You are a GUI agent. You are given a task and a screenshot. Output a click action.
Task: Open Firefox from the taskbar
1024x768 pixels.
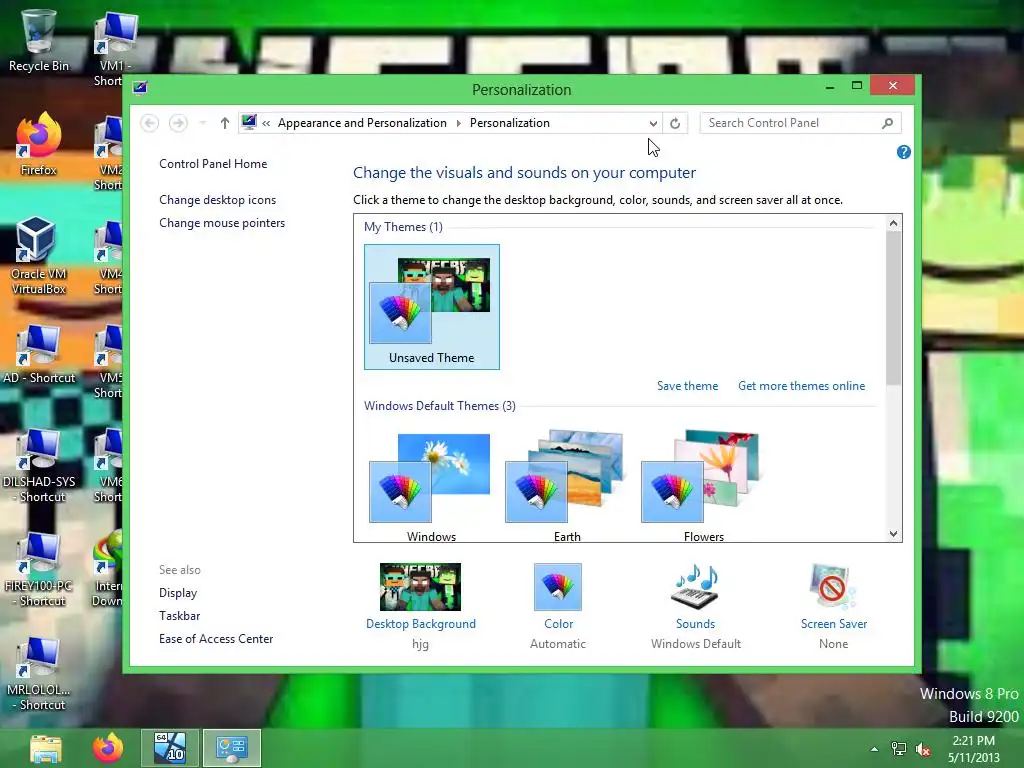108,748
